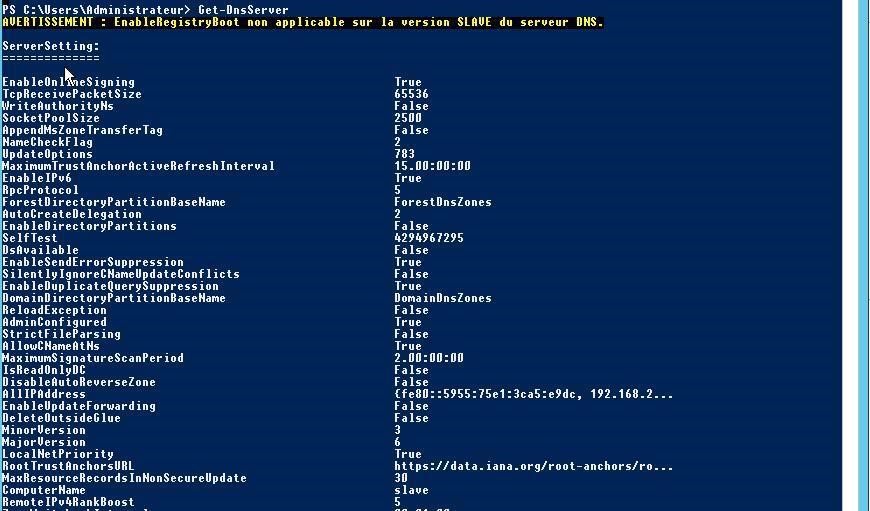
Task: Click the MaximumSignatureScanPeriod property name
Action: (93, 358)
